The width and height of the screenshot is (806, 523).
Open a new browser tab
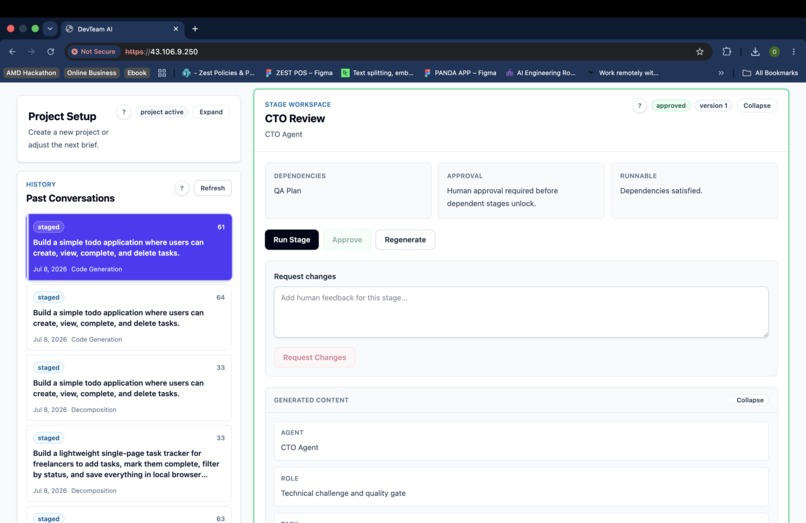[195, 29]
